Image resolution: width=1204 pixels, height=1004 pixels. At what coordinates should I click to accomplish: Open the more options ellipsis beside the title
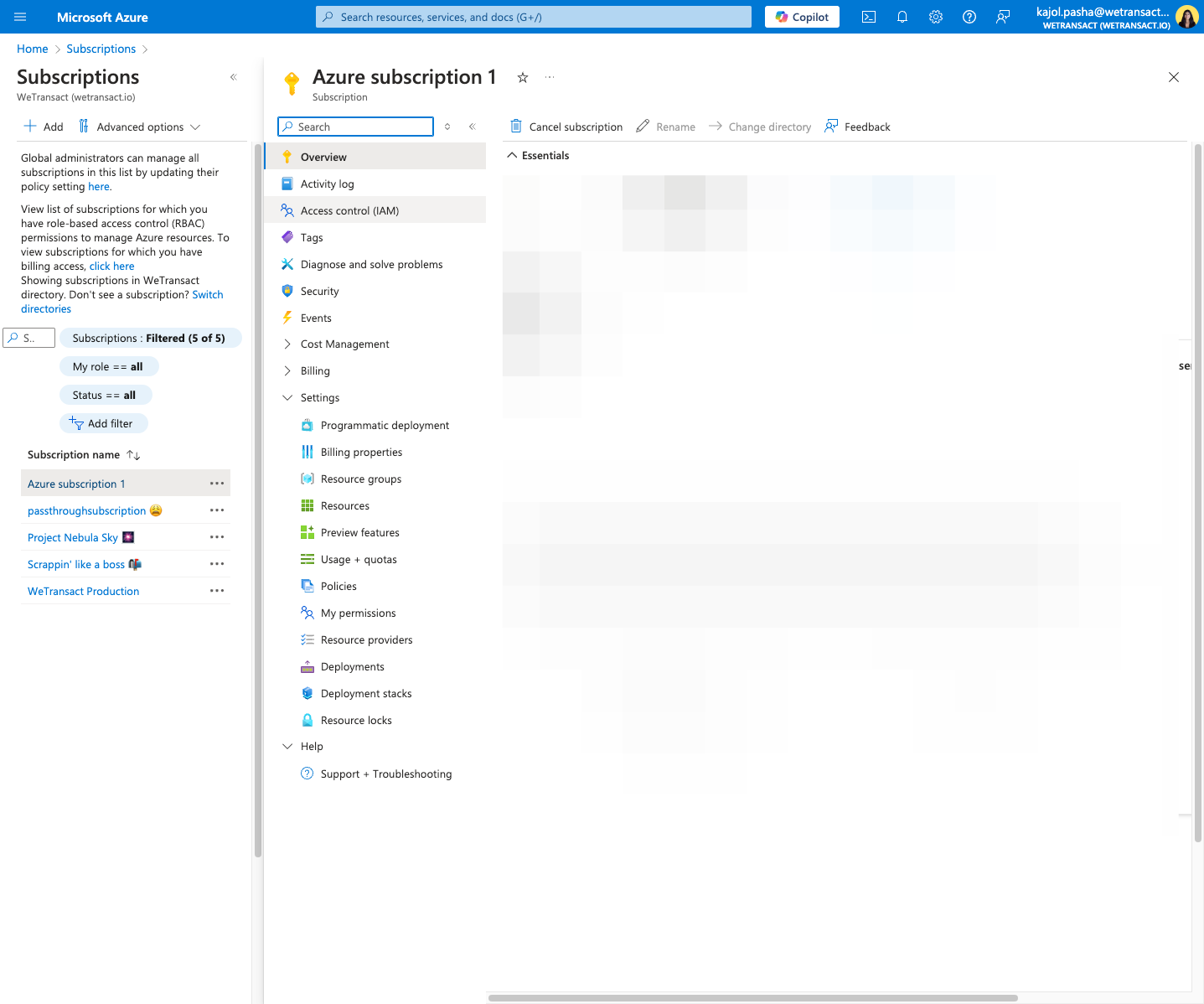pos(550,77)
